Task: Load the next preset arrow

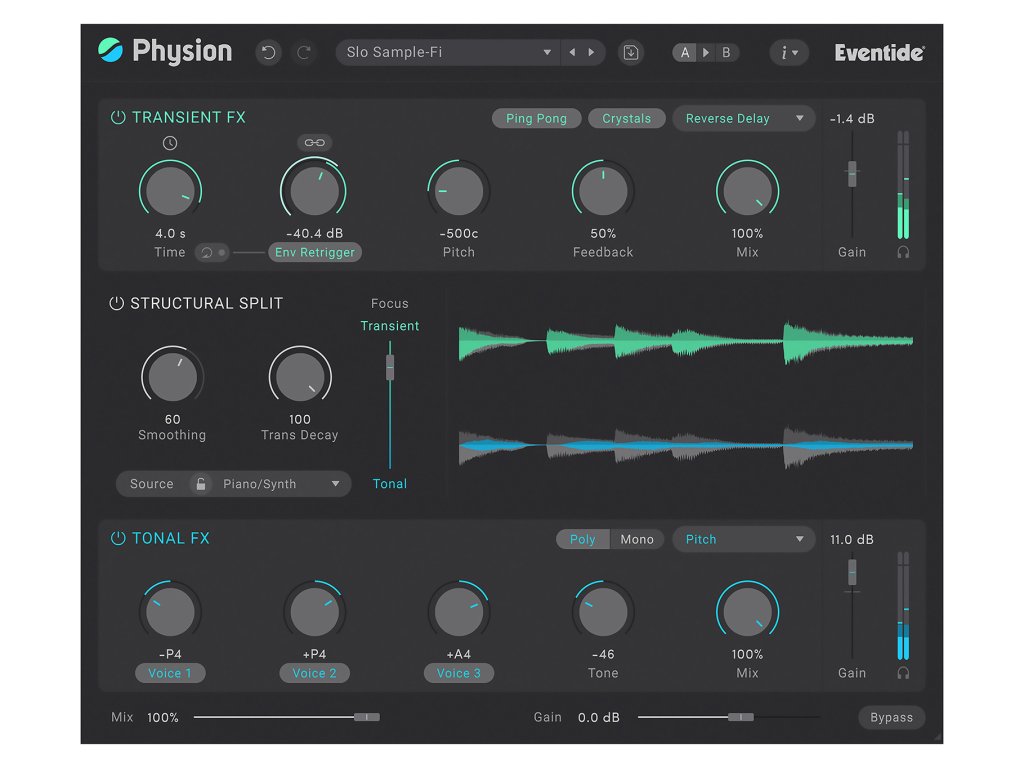Action: tap(592, 53)
